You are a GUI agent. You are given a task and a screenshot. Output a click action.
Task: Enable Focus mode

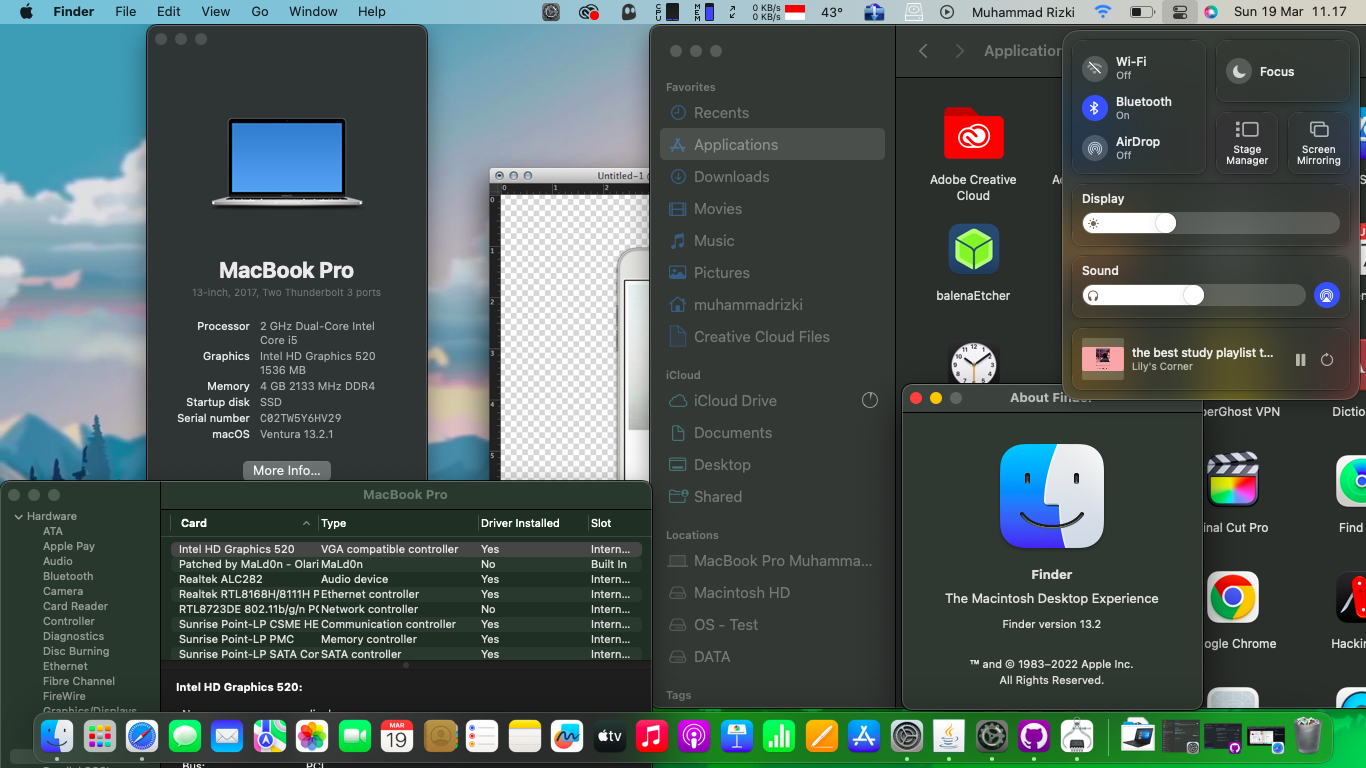pyautogui.click(x=1240, y=72)
